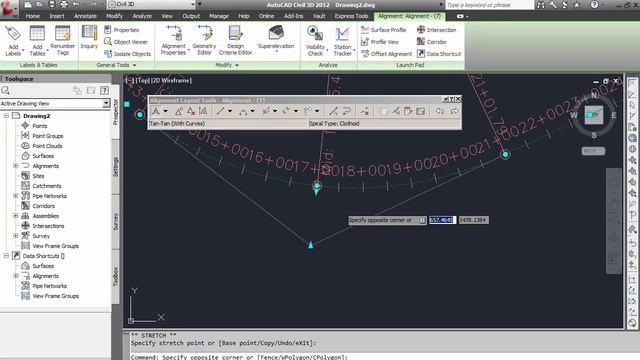
Task: Click the Delete Sub-entity icon
Action: [364, 111]
